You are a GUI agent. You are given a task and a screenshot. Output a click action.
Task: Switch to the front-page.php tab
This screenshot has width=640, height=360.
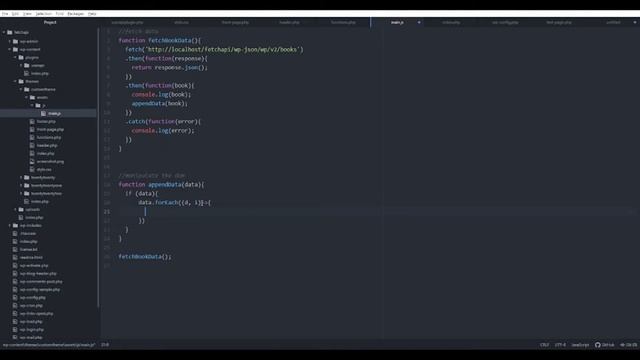click(236, 22)
